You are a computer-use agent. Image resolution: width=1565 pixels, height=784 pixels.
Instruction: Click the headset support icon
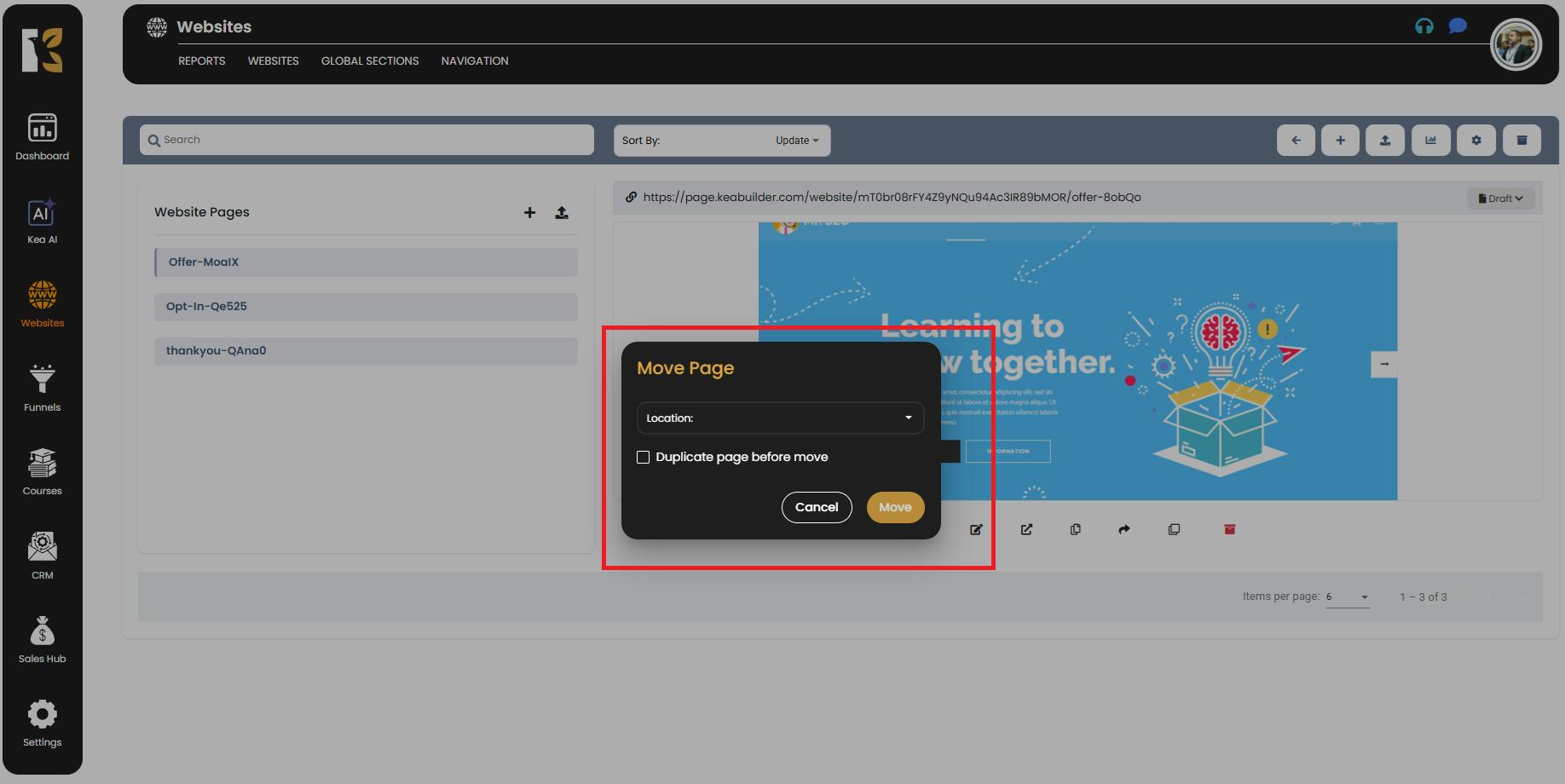[x=1424, y=26]
